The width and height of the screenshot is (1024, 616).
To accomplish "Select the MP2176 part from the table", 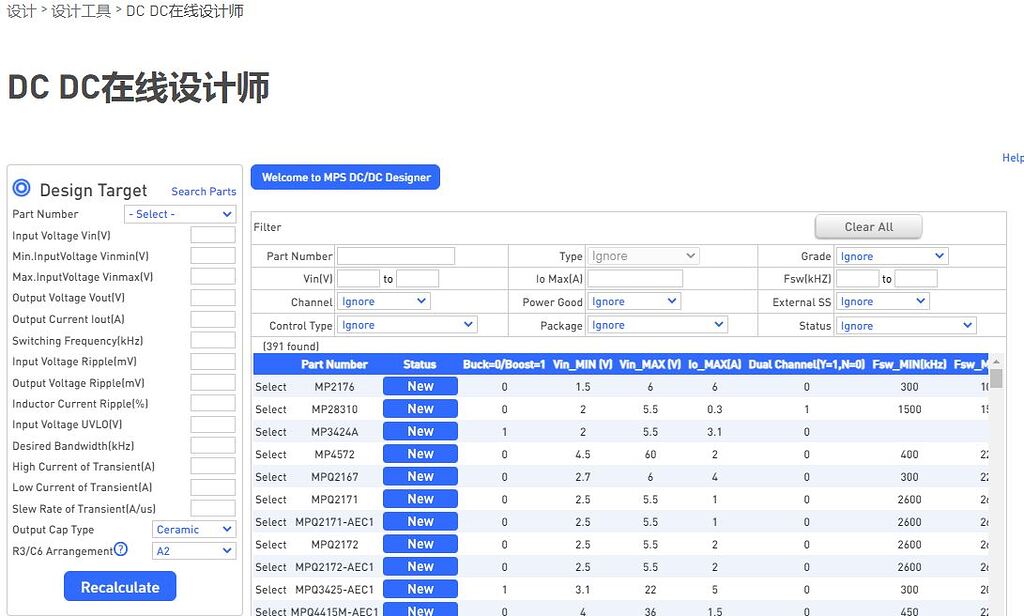I will tap(270, 385).
